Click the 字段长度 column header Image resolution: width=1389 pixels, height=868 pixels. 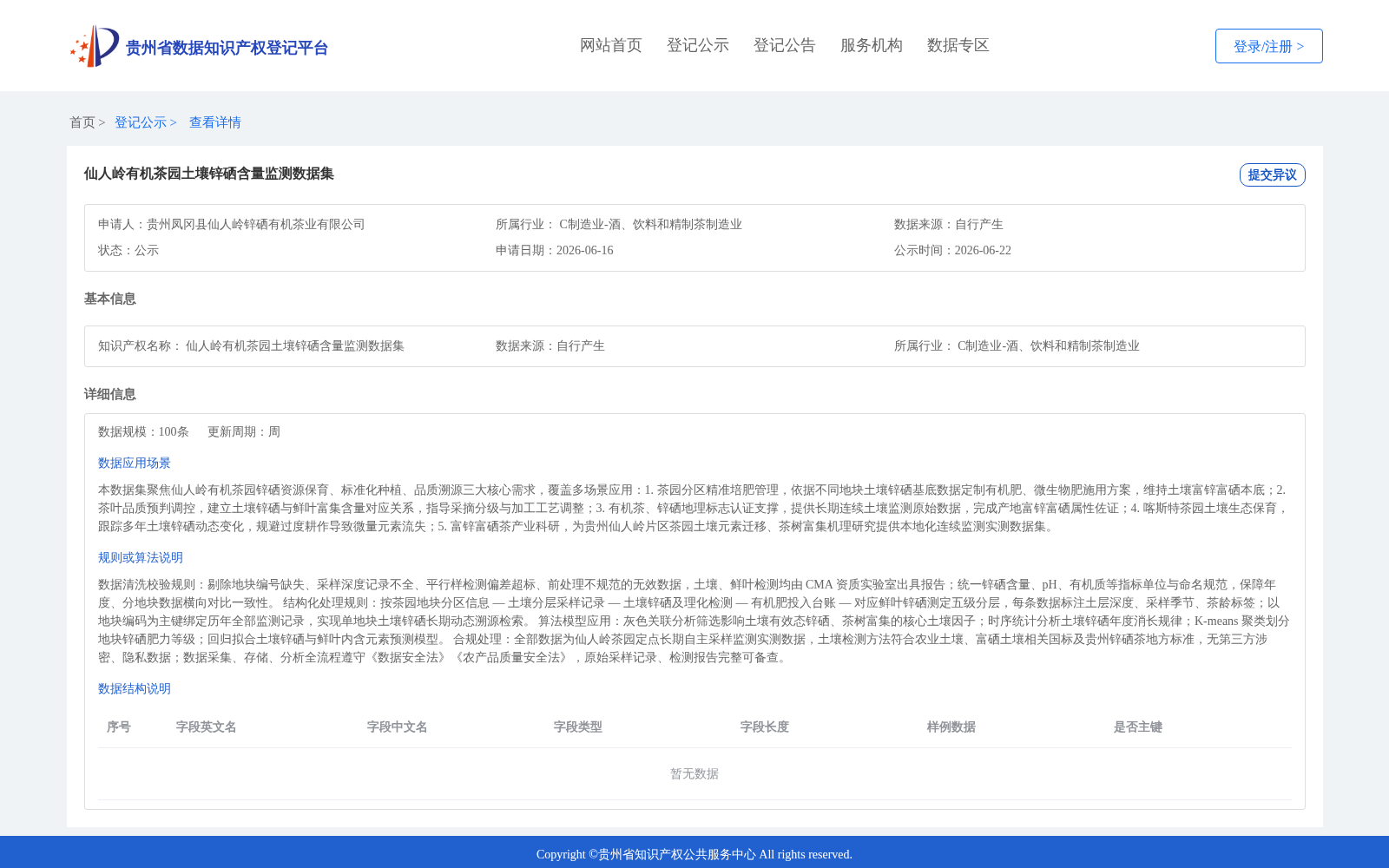tap(765, 727)
